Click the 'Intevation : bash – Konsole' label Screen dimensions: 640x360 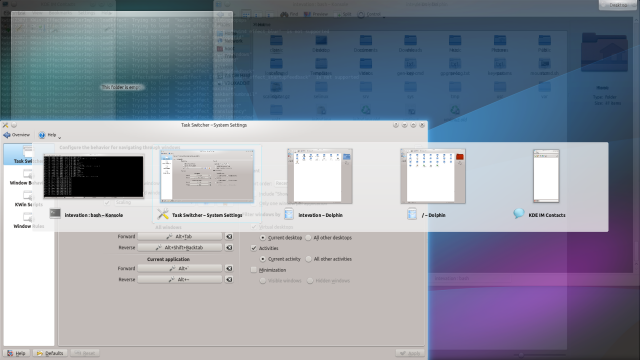[93, 215]
